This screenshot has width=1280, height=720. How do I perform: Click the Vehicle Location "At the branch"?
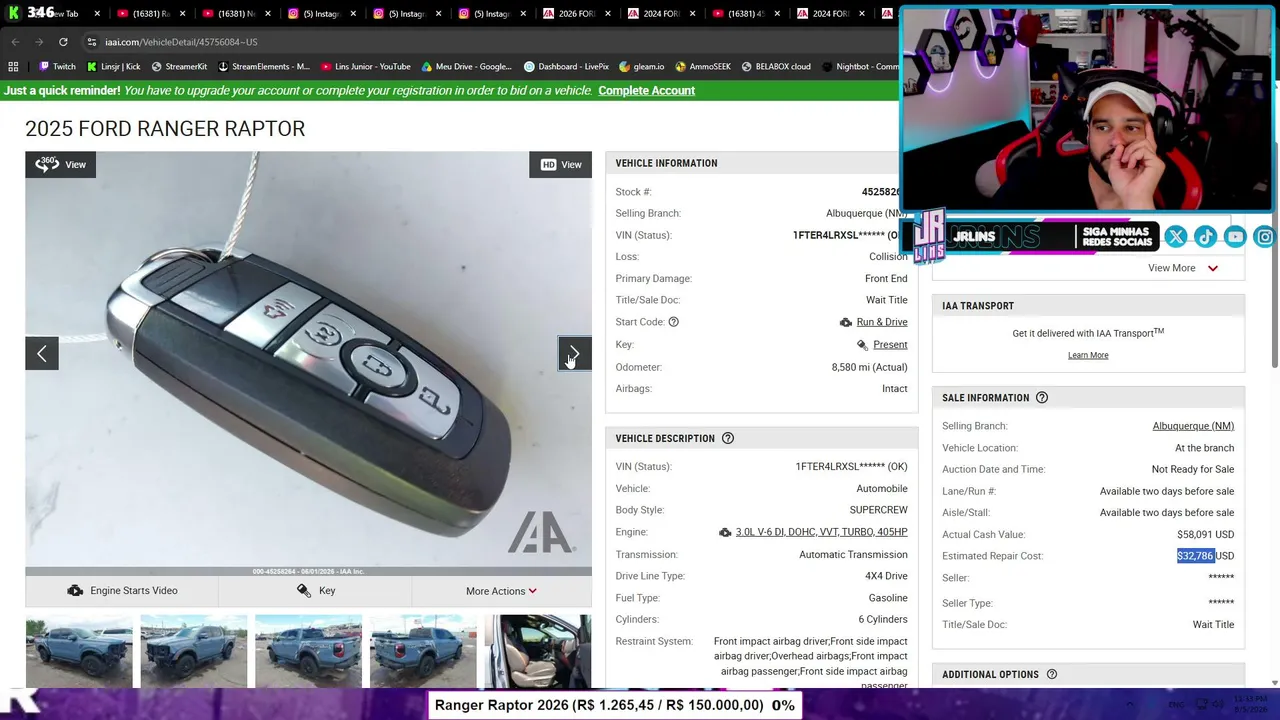1204,448
